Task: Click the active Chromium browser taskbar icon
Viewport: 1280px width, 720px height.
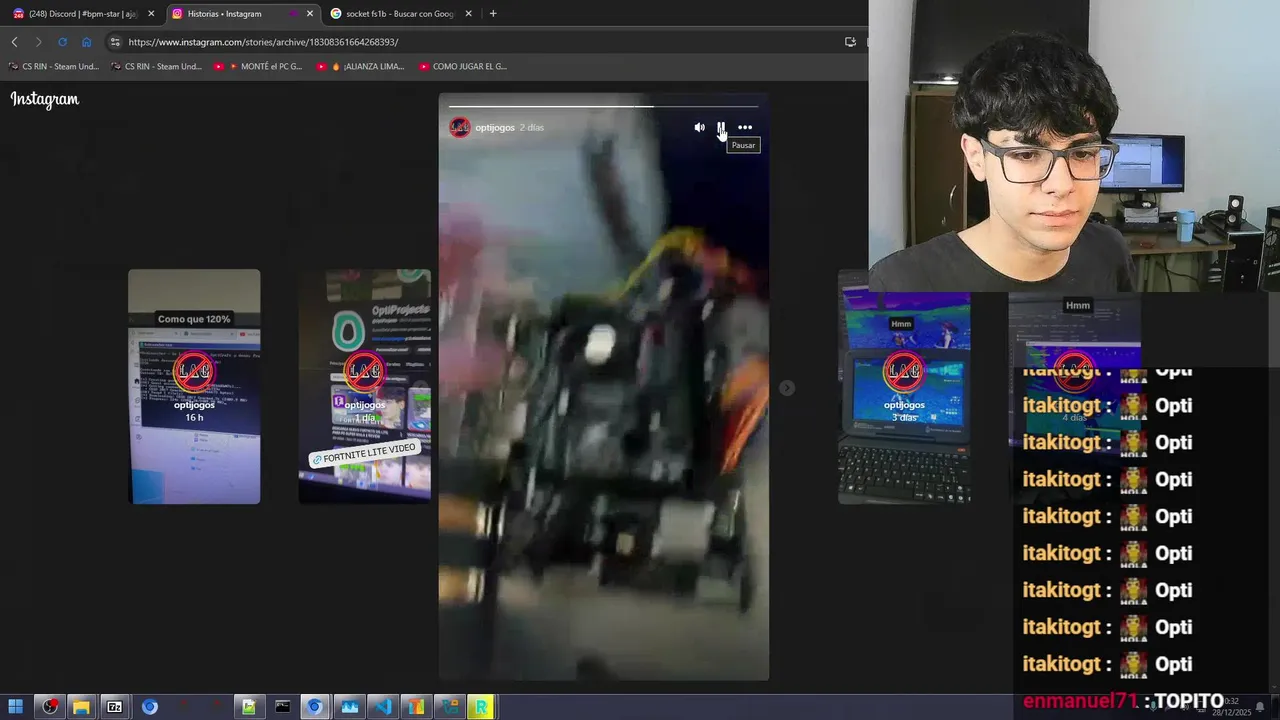Action: pos(315,707)
